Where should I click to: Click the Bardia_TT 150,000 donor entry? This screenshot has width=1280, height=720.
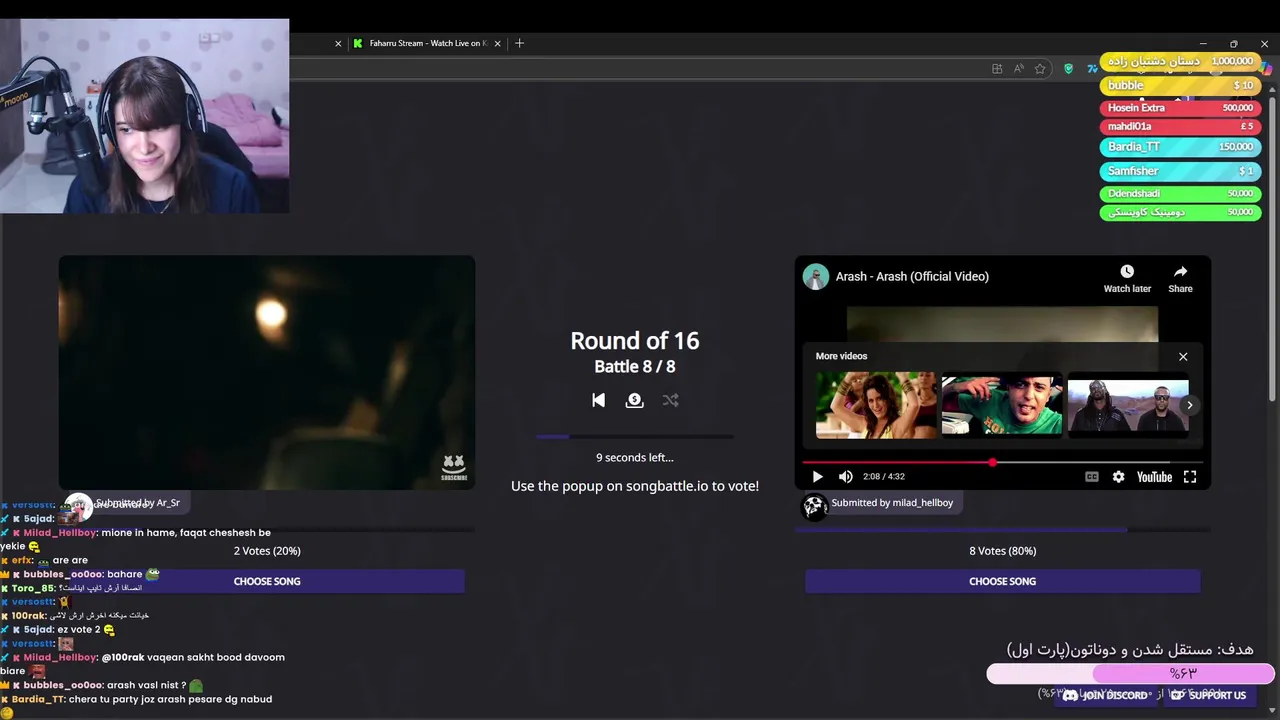coord(1180,147)
